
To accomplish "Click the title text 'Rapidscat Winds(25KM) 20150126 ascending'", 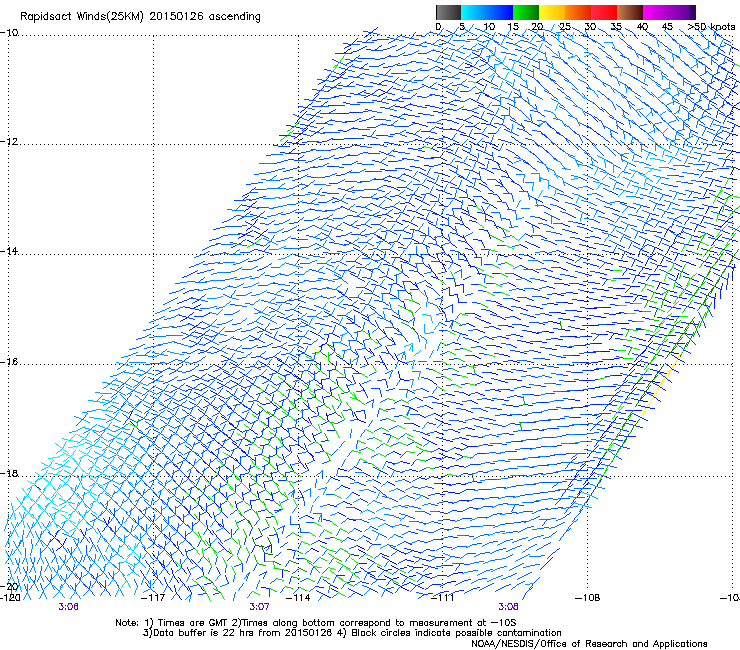I will (140, 17).
